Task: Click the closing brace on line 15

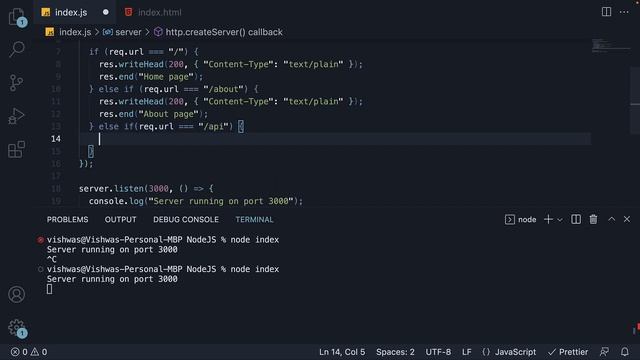Action: pyautogui.click(x=91, y=151)
